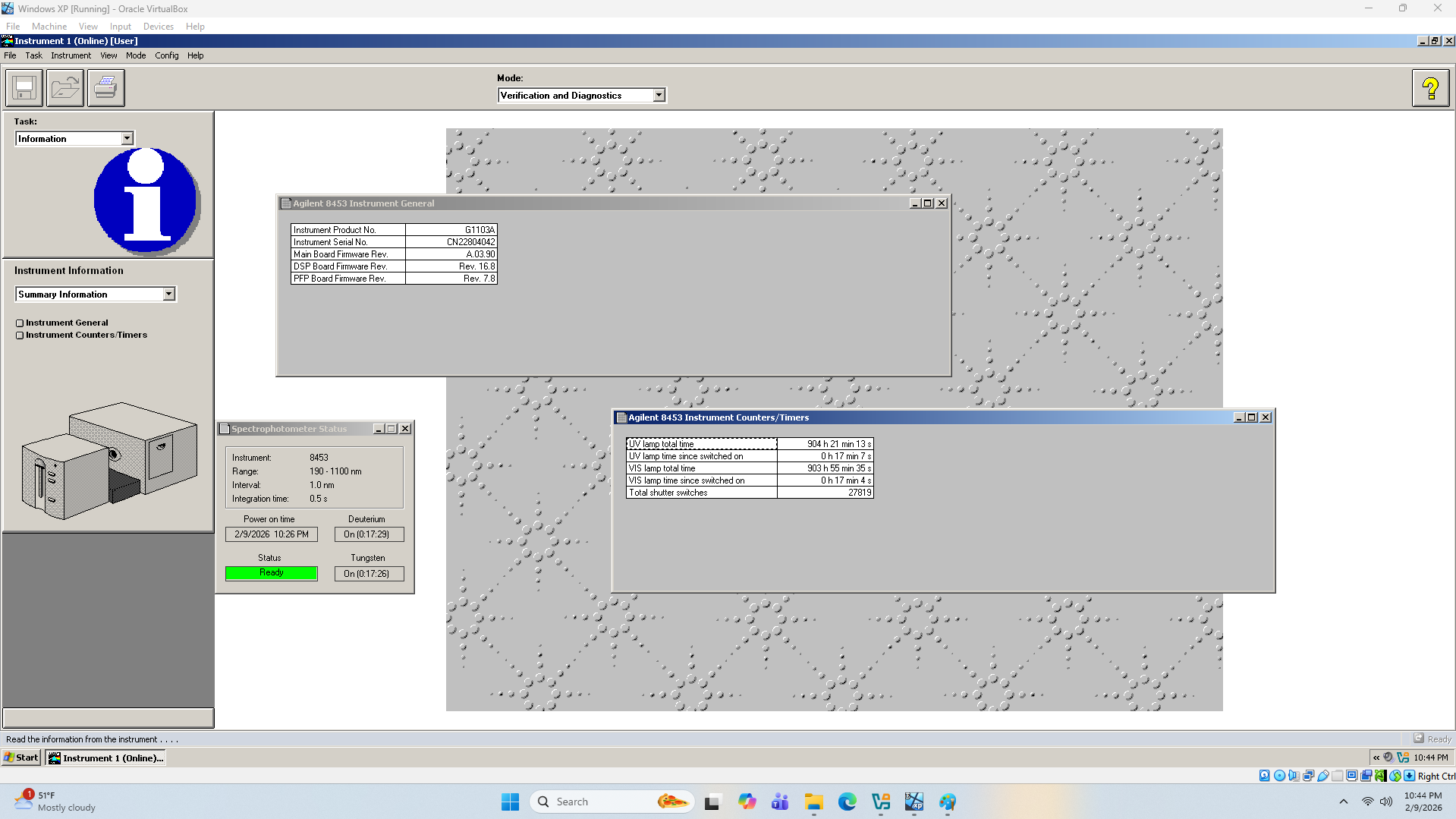Click VirtualBox audio status icon
1456x819 pixels.
click(x=1294, y=776)
